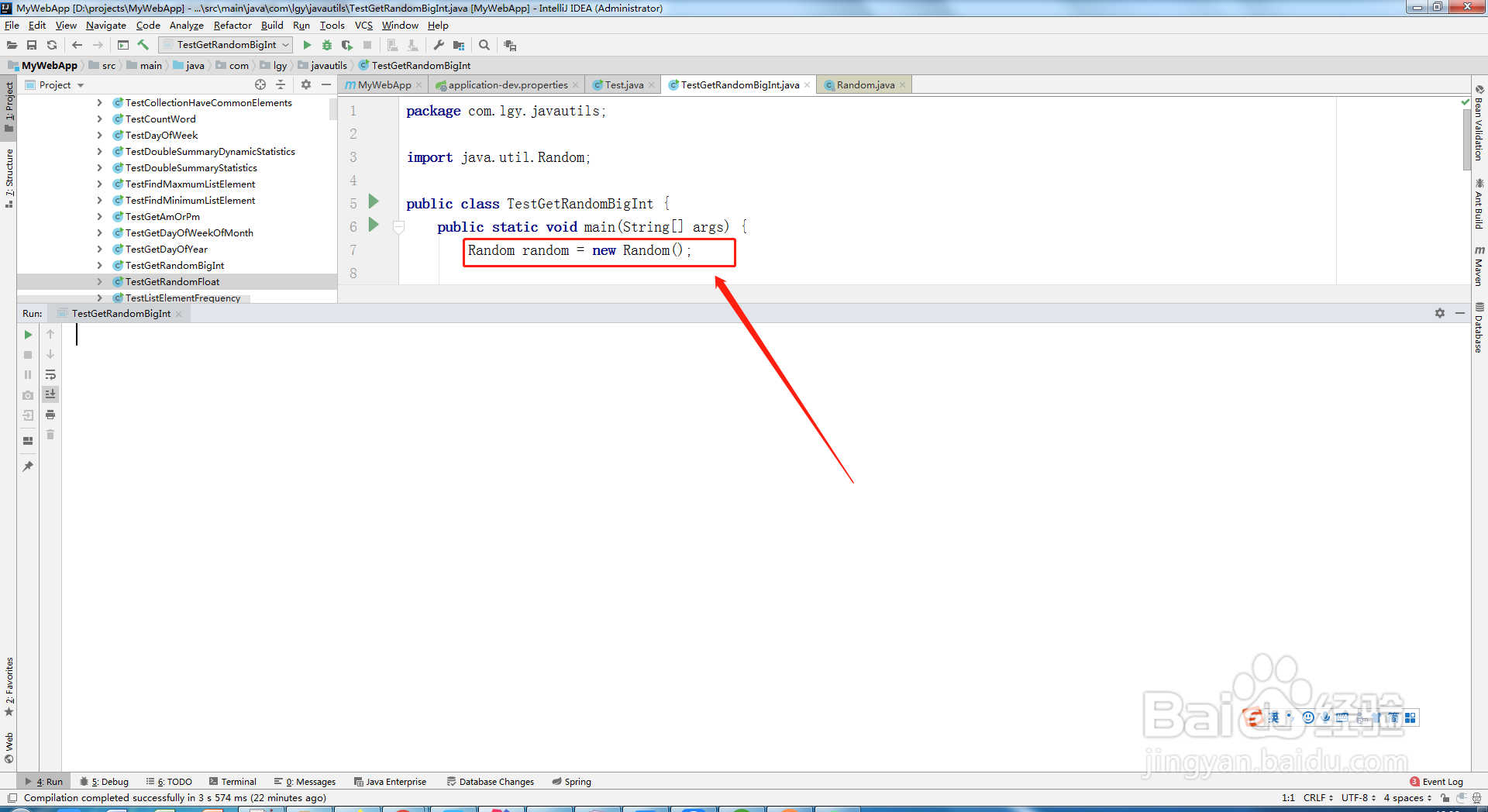Restore layout icon in Run panel
The height and width of the screenshot is (812, 1488).
[x=28, y=440]
